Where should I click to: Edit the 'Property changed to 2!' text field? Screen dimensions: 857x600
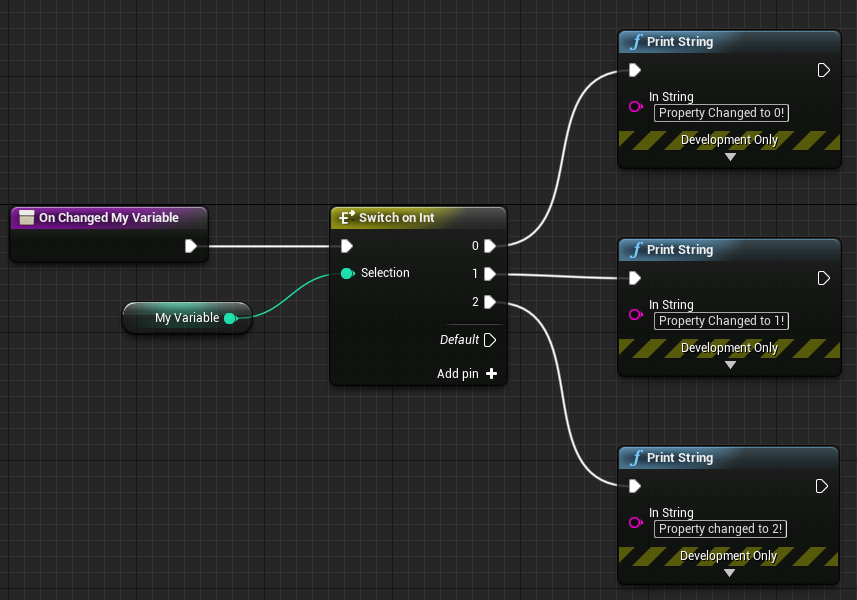point(720,529)
